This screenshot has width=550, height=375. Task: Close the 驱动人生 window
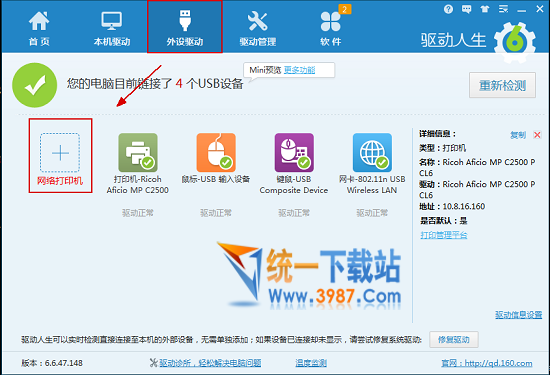[x=540, y=9]
